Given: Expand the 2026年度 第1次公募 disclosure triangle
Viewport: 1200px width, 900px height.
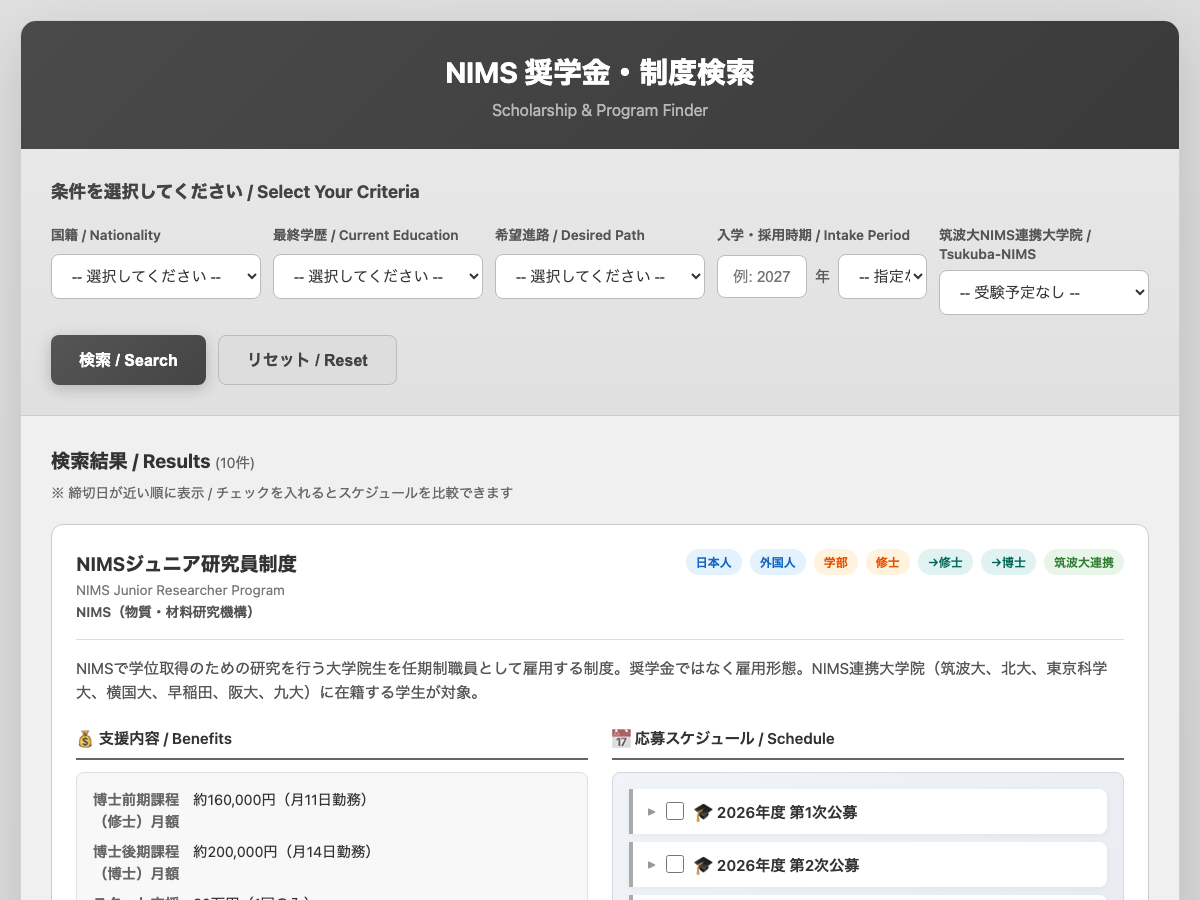Looking at the screenshot, I should click(x=652, y=812).
